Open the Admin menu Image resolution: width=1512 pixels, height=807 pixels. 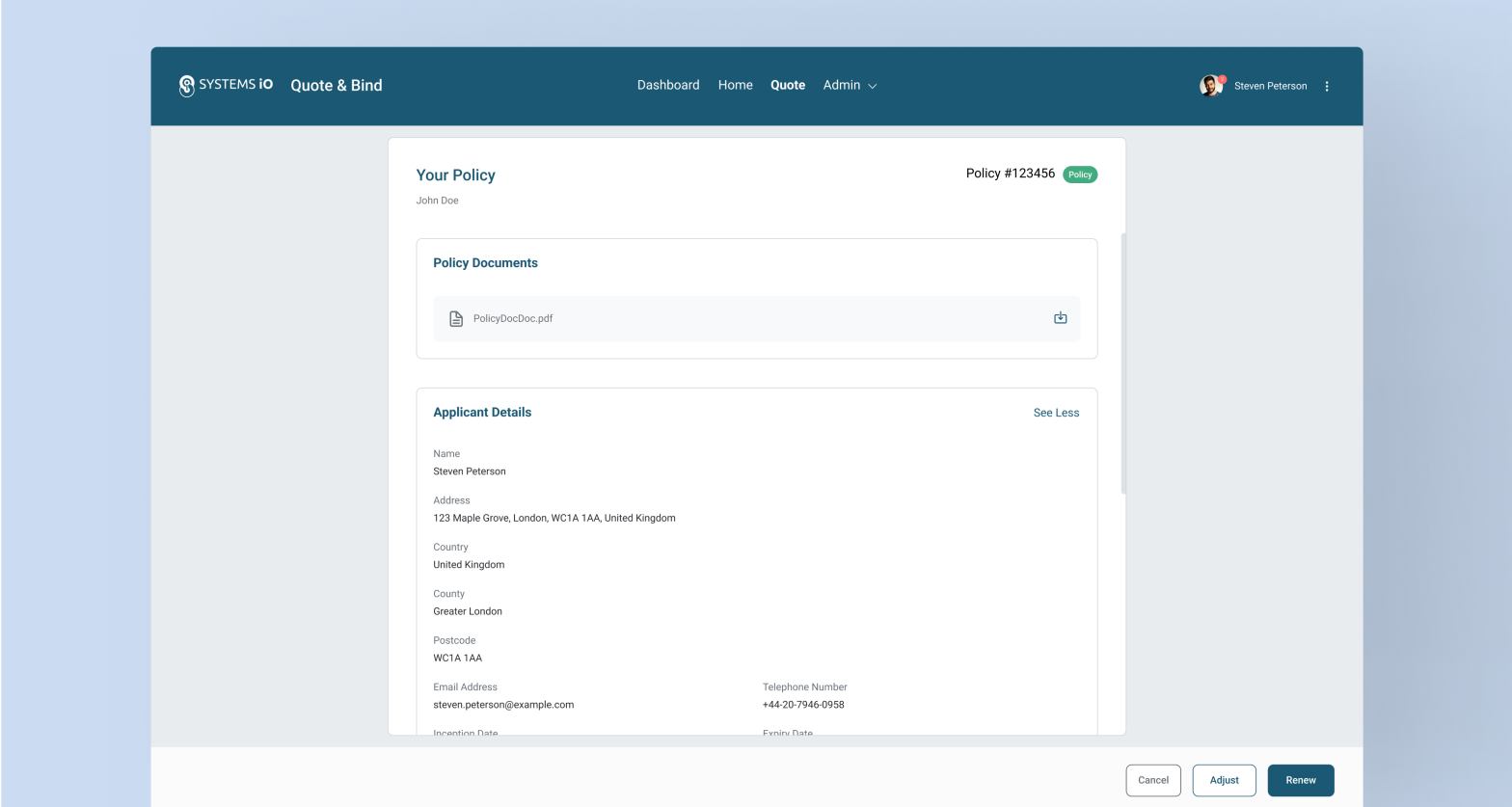coord(850,85)
